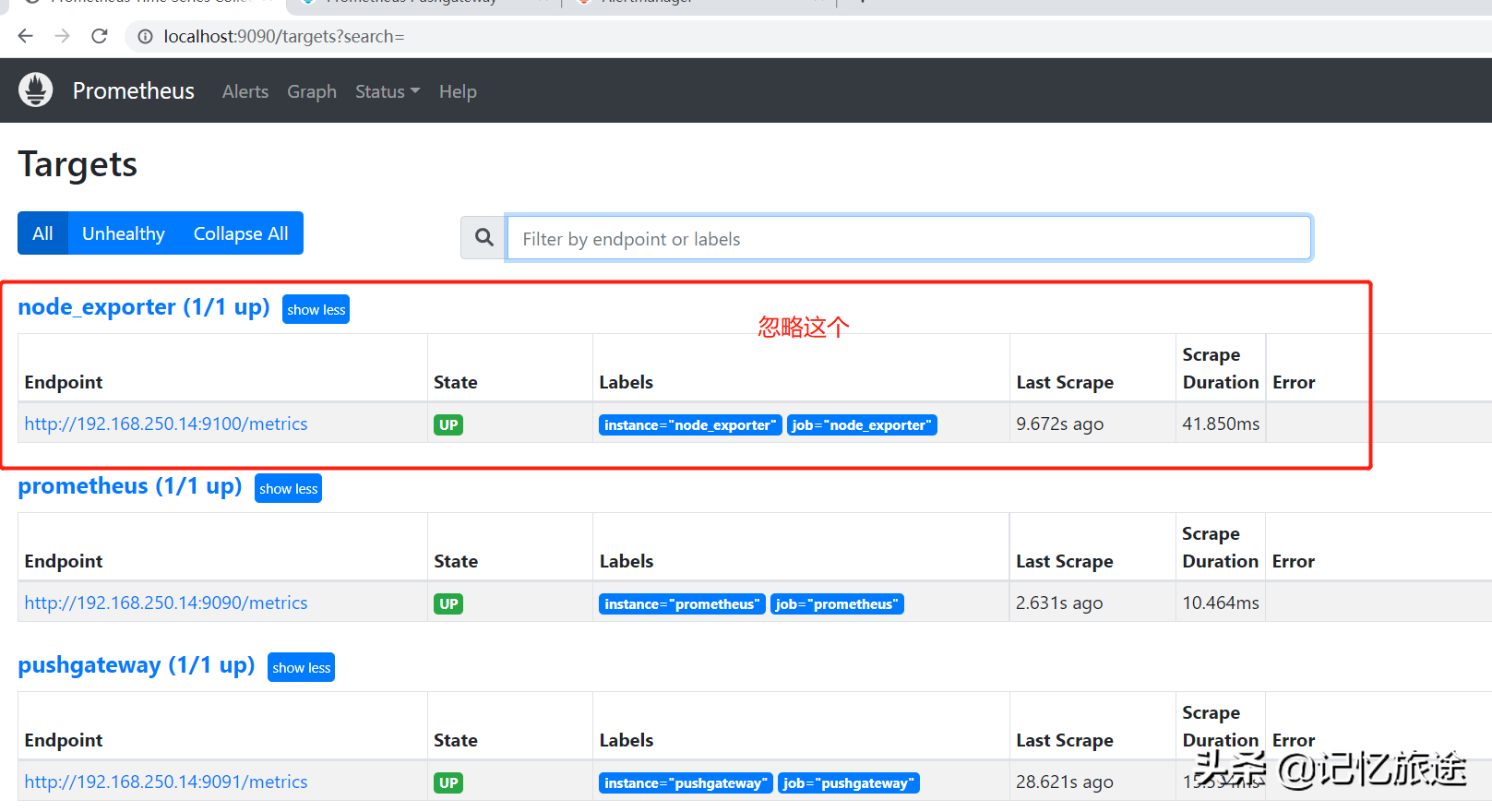Screen dimensions: 1492x812
Task: Click Collapse All button
Action: click(241, 233)
